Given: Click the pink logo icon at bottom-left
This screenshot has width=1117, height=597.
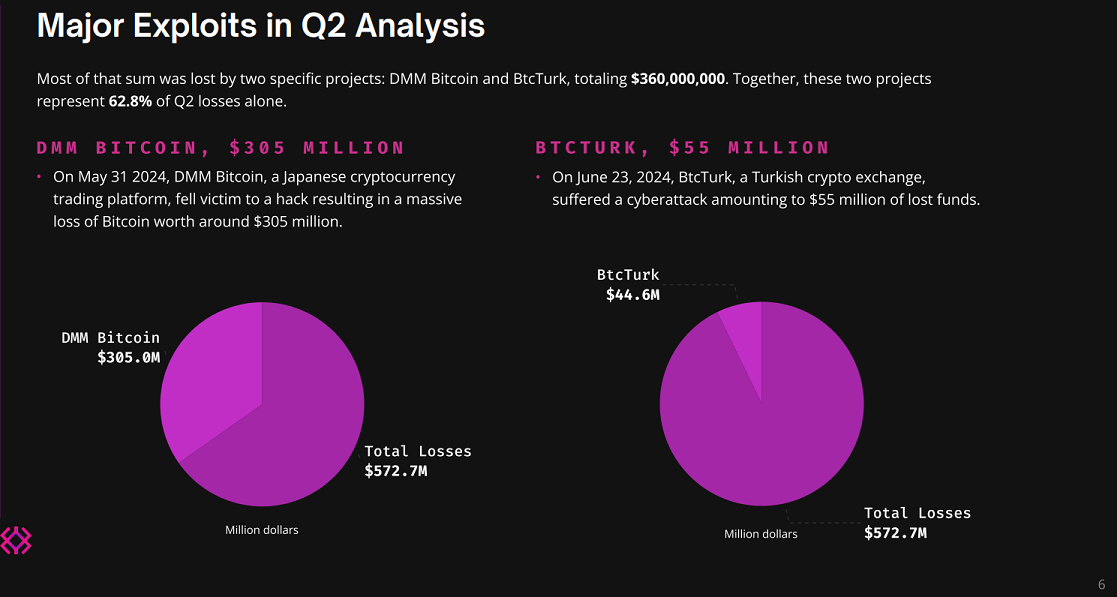Looking at the screenshot, I should [15, 541].
